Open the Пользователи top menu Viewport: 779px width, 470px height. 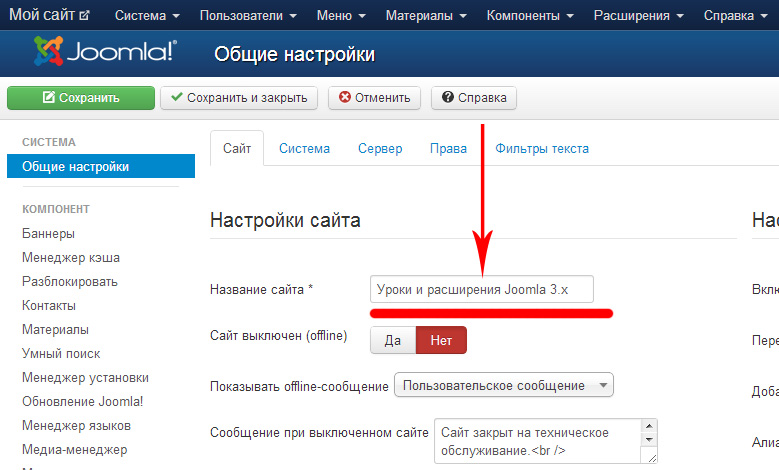pyautogui.click(x=248, y=16)
